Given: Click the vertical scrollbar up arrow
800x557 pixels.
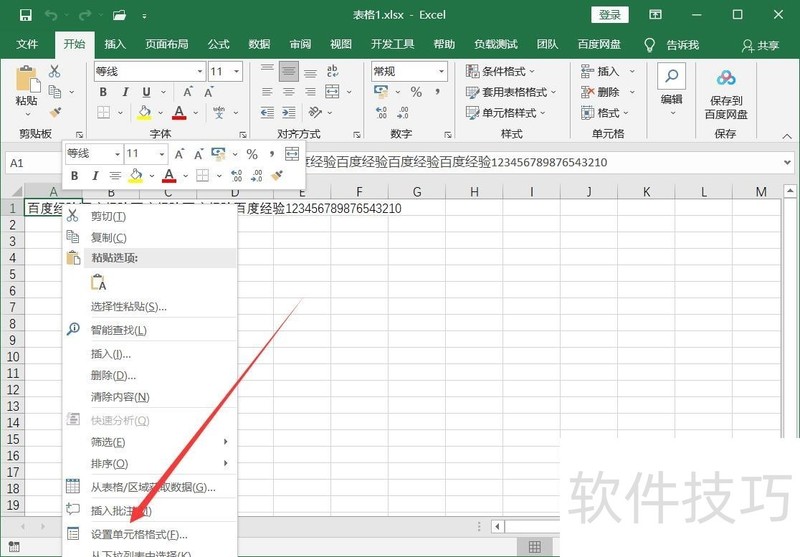Looking at the screenshot, I should 790,191.
